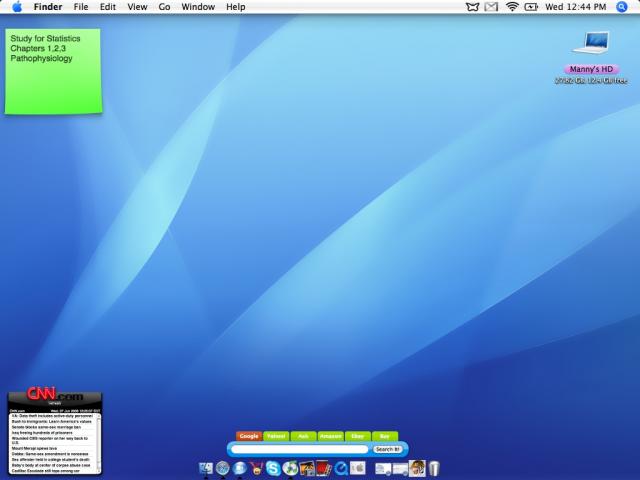Open the Wi-Fi status menu
Image resolution: width=640 pixels, height=480 pixels.
[x=512, y=7]
